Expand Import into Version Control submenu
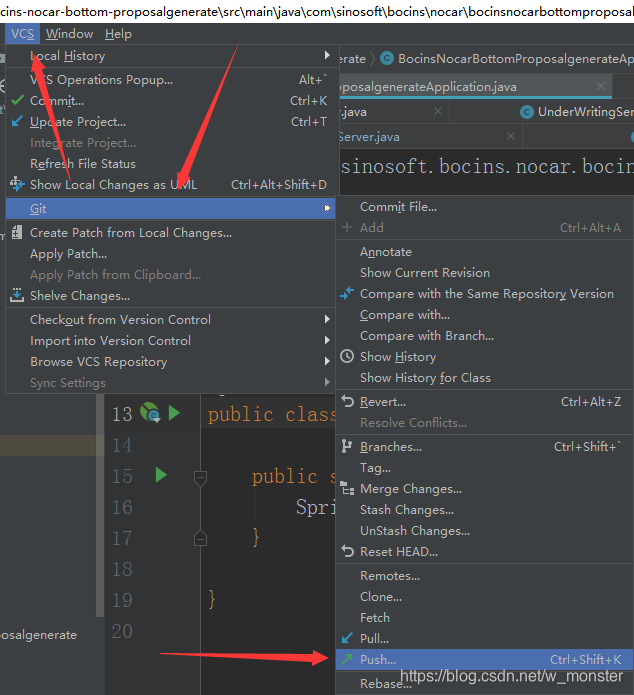Screen dimensions: 634x695 coord(327,340)
